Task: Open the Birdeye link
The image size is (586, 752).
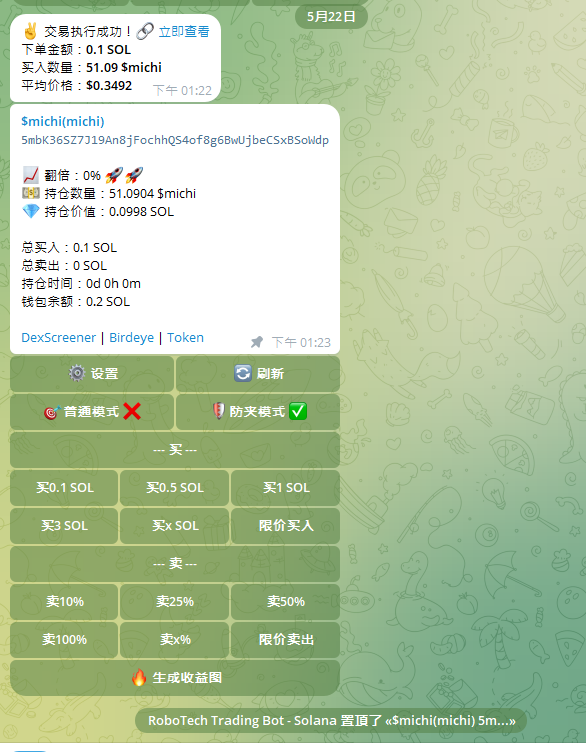Action: point(131,338)
